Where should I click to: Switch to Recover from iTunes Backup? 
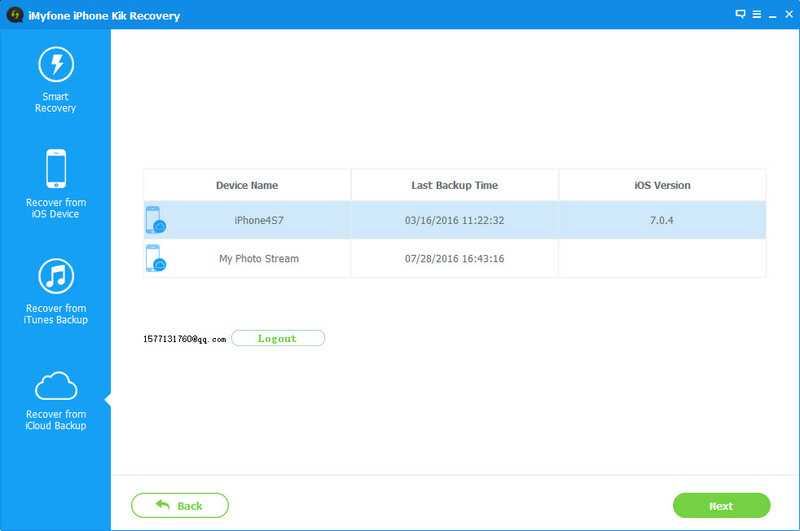pyautogui.click(x=55, y=290)
